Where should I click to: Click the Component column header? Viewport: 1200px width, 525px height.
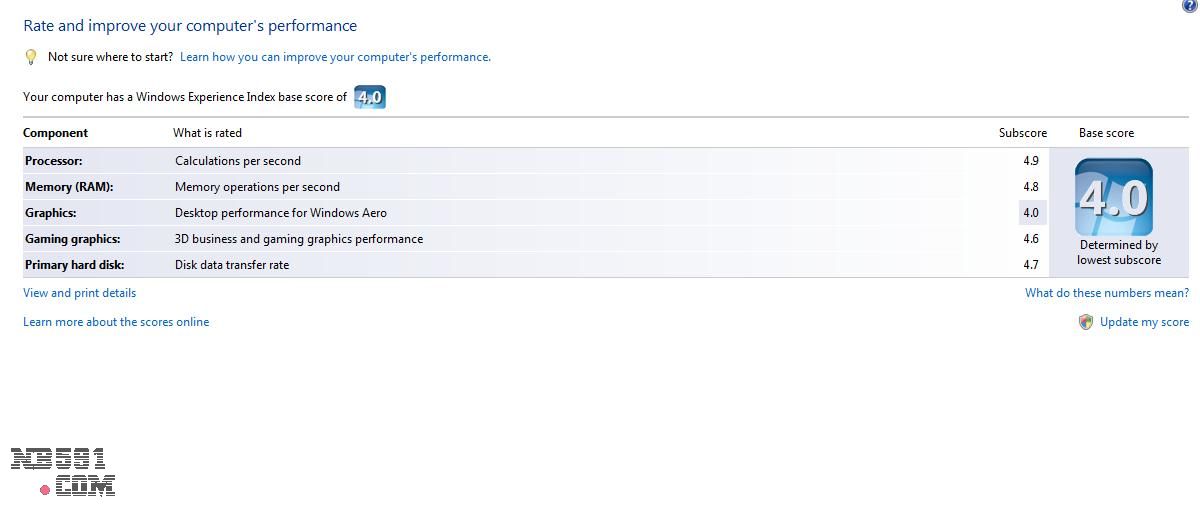(x=55, y=133)
